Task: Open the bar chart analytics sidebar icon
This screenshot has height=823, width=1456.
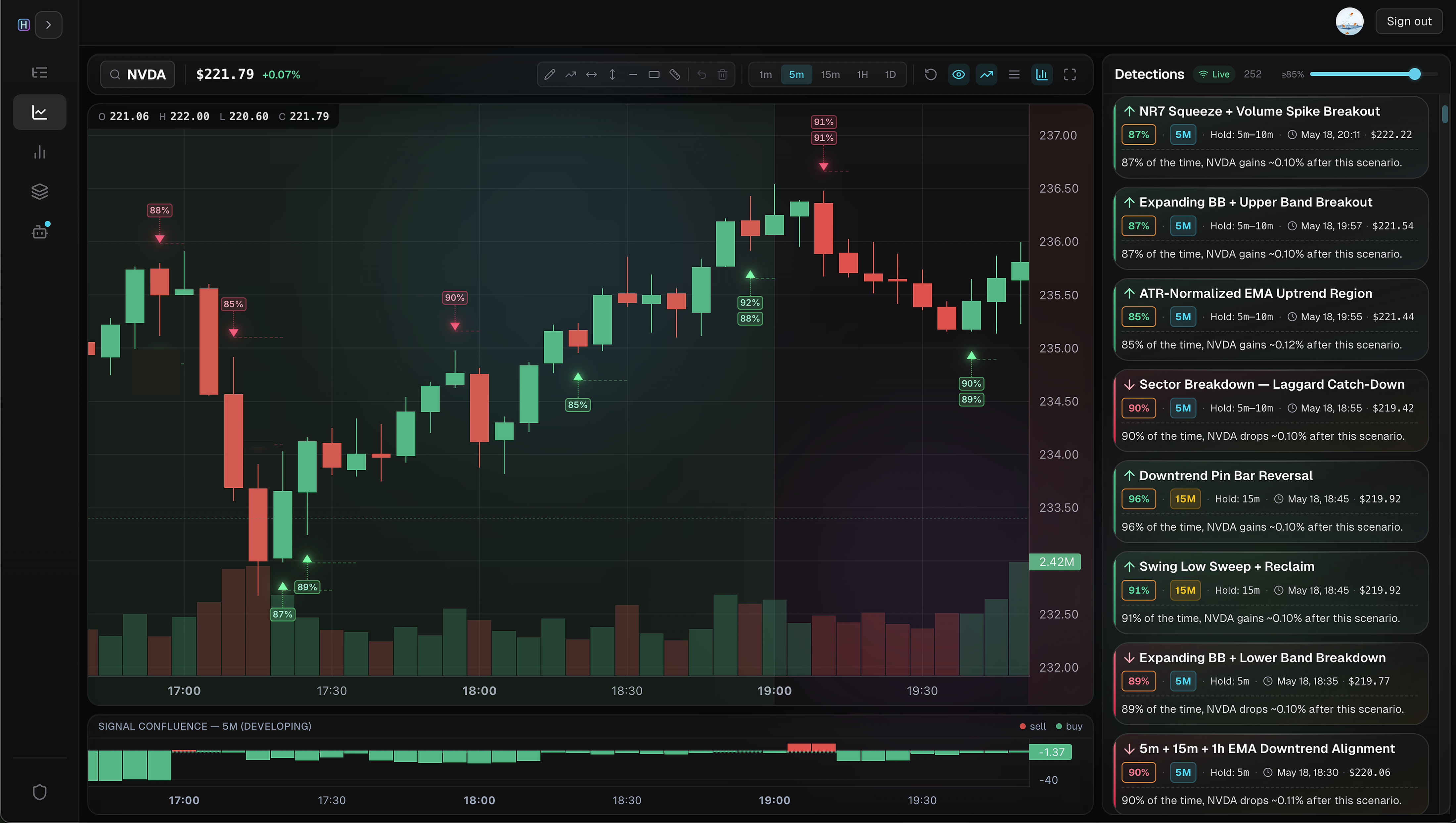Action: [40, 152]
